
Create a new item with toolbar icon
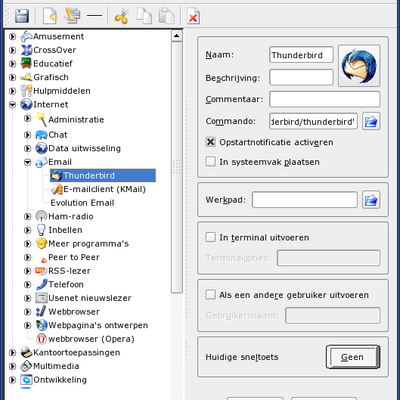50,16
